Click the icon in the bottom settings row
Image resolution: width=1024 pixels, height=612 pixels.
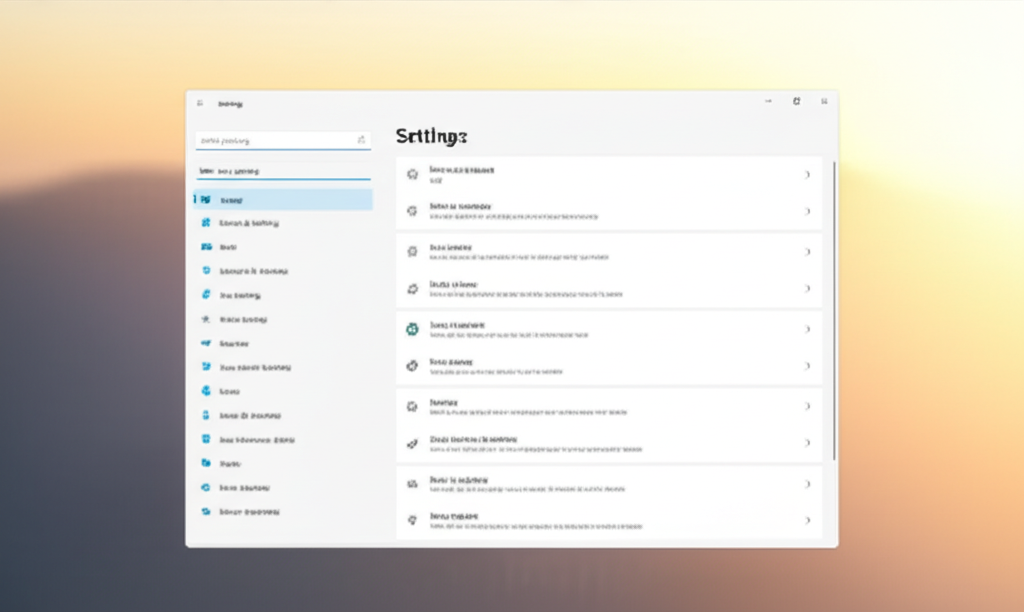[x=411, y=520]
